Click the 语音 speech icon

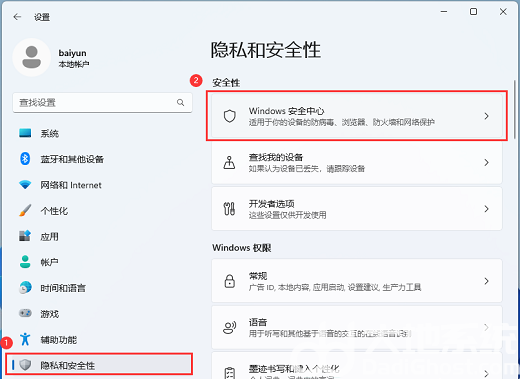(229, 327)
